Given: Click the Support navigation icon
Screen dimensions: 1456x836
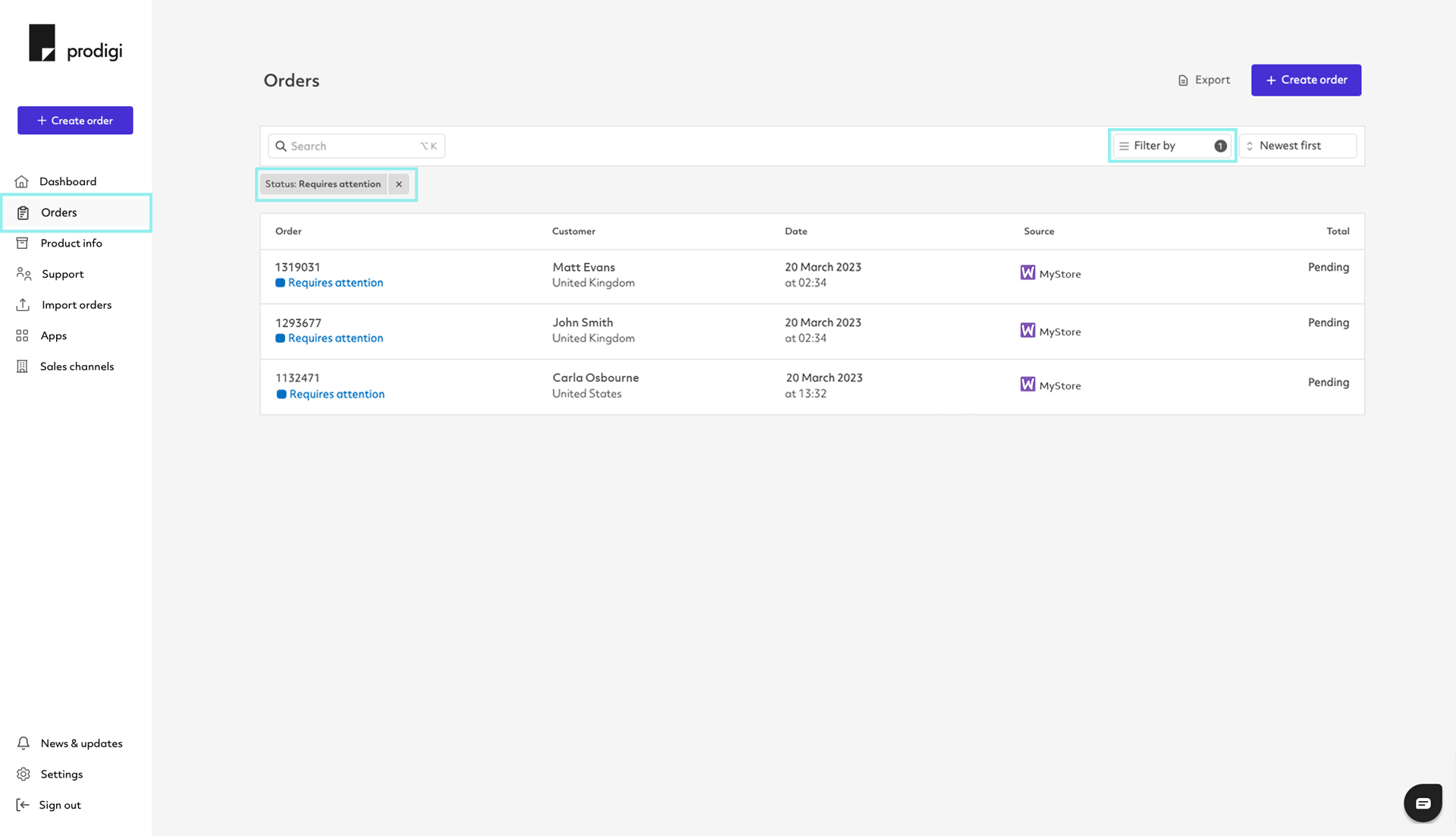Looking at the screenshot, I should pos(23,273).
